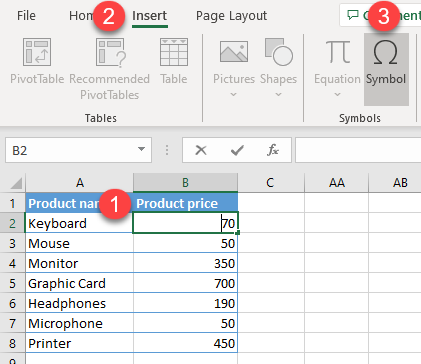
Task: Select the Monitor cell
Action: (79, 263)
